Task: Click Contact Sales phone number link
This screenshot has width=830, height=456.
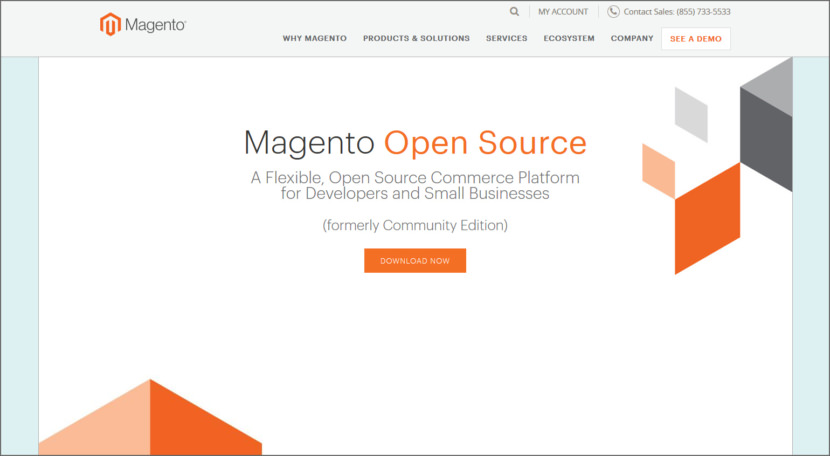Action: [677, 12]
